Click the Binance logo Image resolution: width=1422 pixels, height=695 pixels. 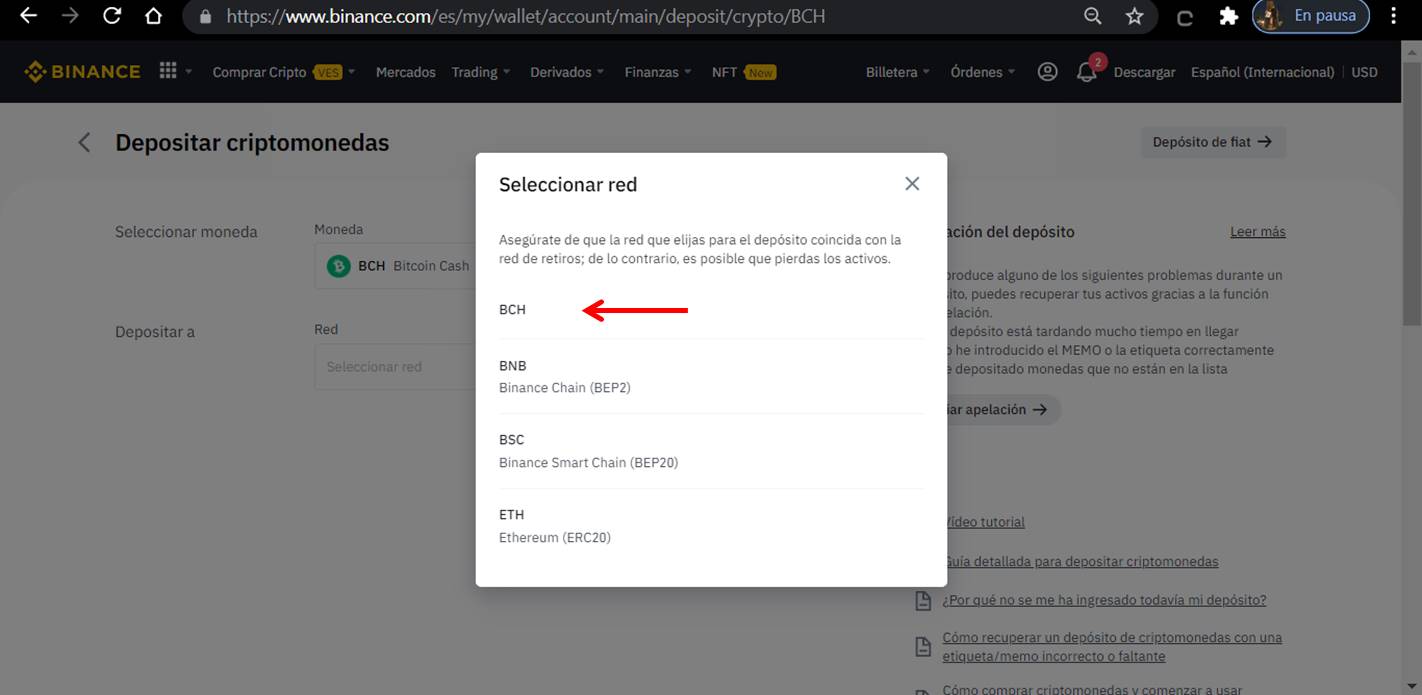tap(82, 72)
